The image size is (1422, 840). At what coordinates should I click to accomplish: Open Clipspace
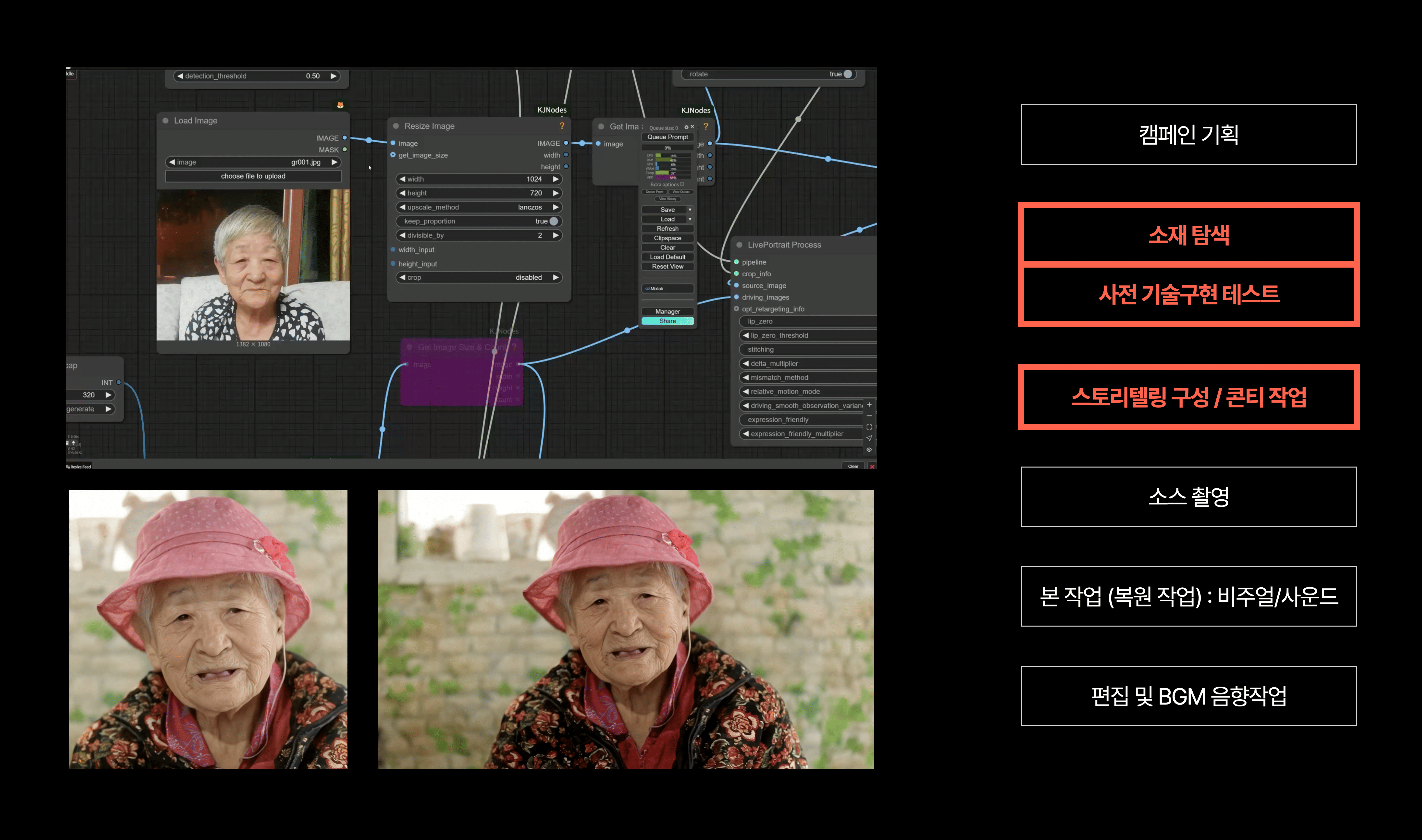[x=668, y=238]
